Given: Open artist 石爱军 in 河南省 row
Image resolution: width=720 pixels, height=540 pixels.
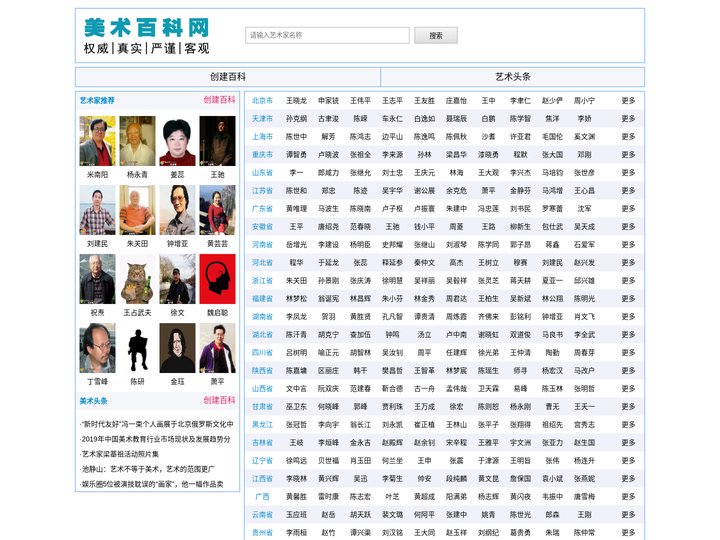Looking at the screenshot, I should point(584,245).
